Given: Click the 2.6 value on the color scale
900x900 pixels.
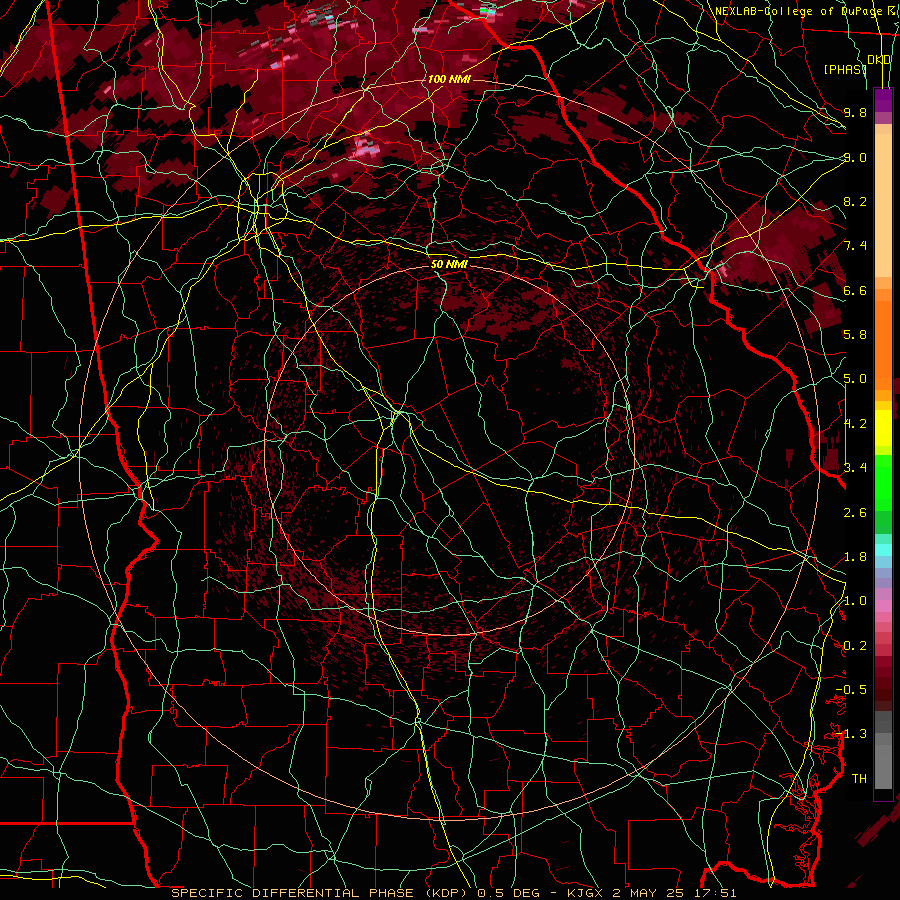Looking at the screenshot, I should point(855,512).
